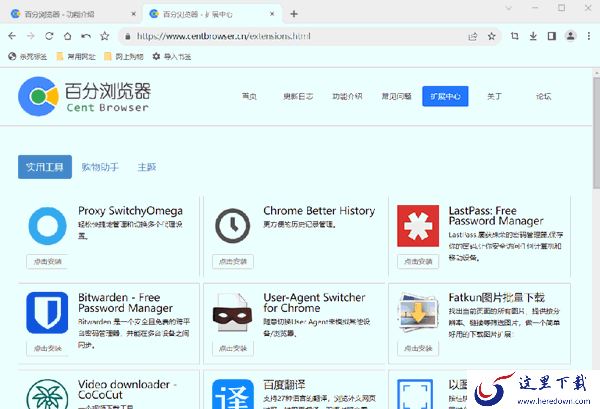Click the Proxy SwitchyOmega title

pos(130,211)
